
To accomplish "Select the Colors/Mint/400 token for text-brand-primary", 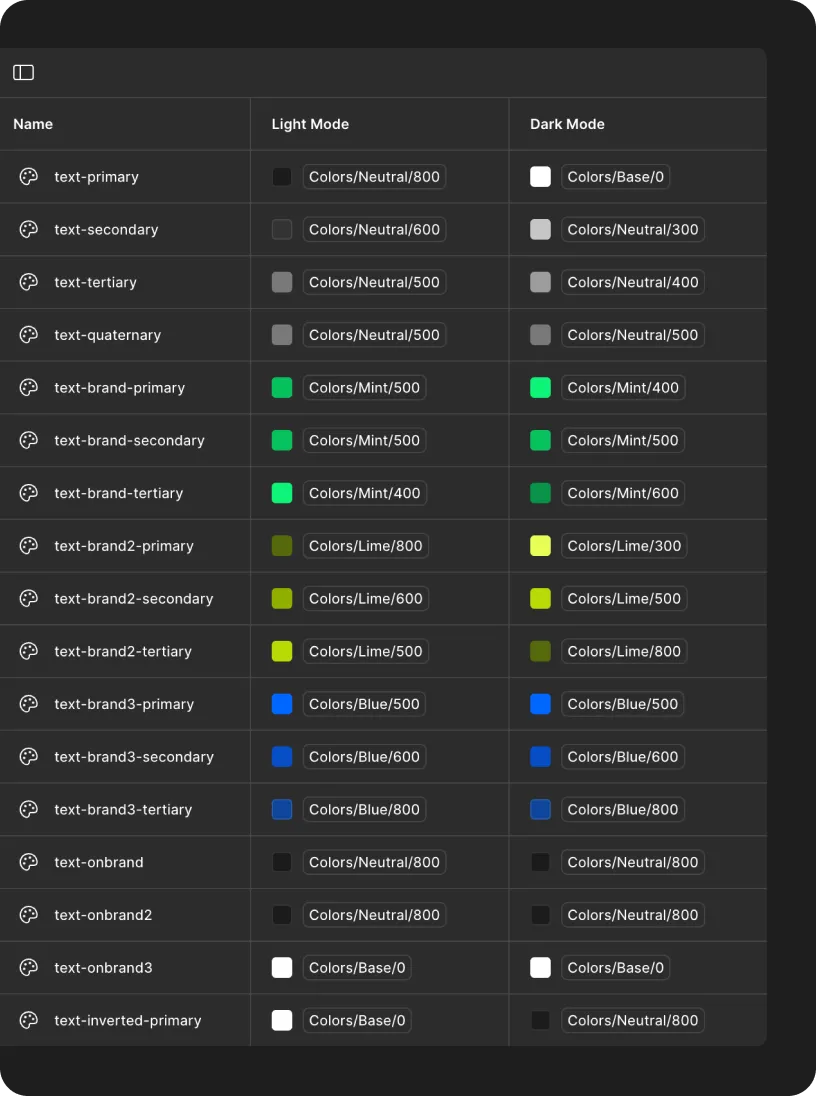I will click(623, 387).
